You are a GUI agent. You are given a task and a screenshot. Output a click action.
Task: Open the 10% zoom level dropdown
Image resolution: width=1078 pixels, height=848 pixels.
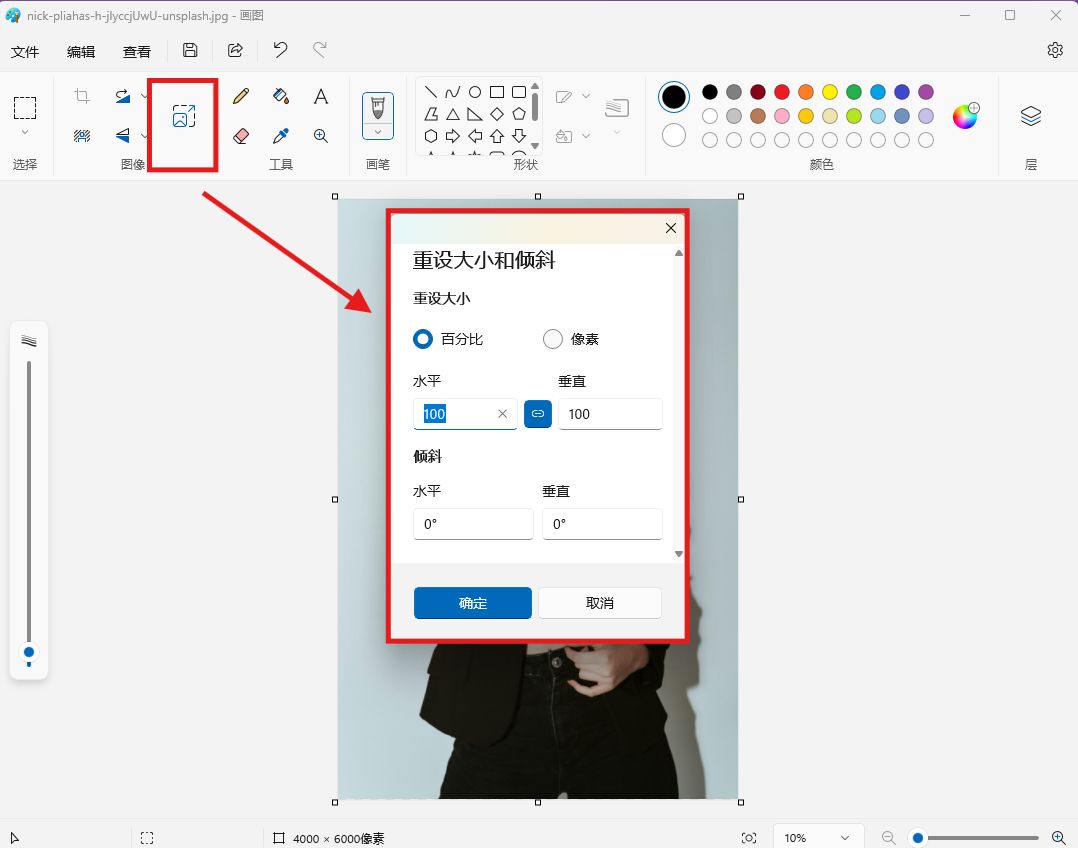coord(817,838)
